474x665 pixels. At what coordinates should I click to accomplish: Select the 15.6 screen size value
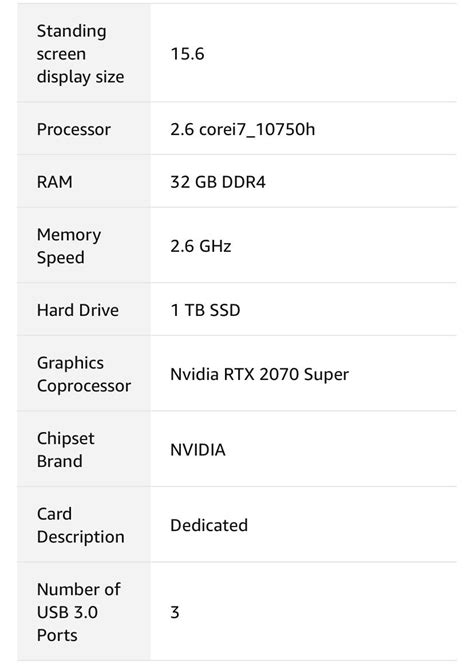(187, 54)
